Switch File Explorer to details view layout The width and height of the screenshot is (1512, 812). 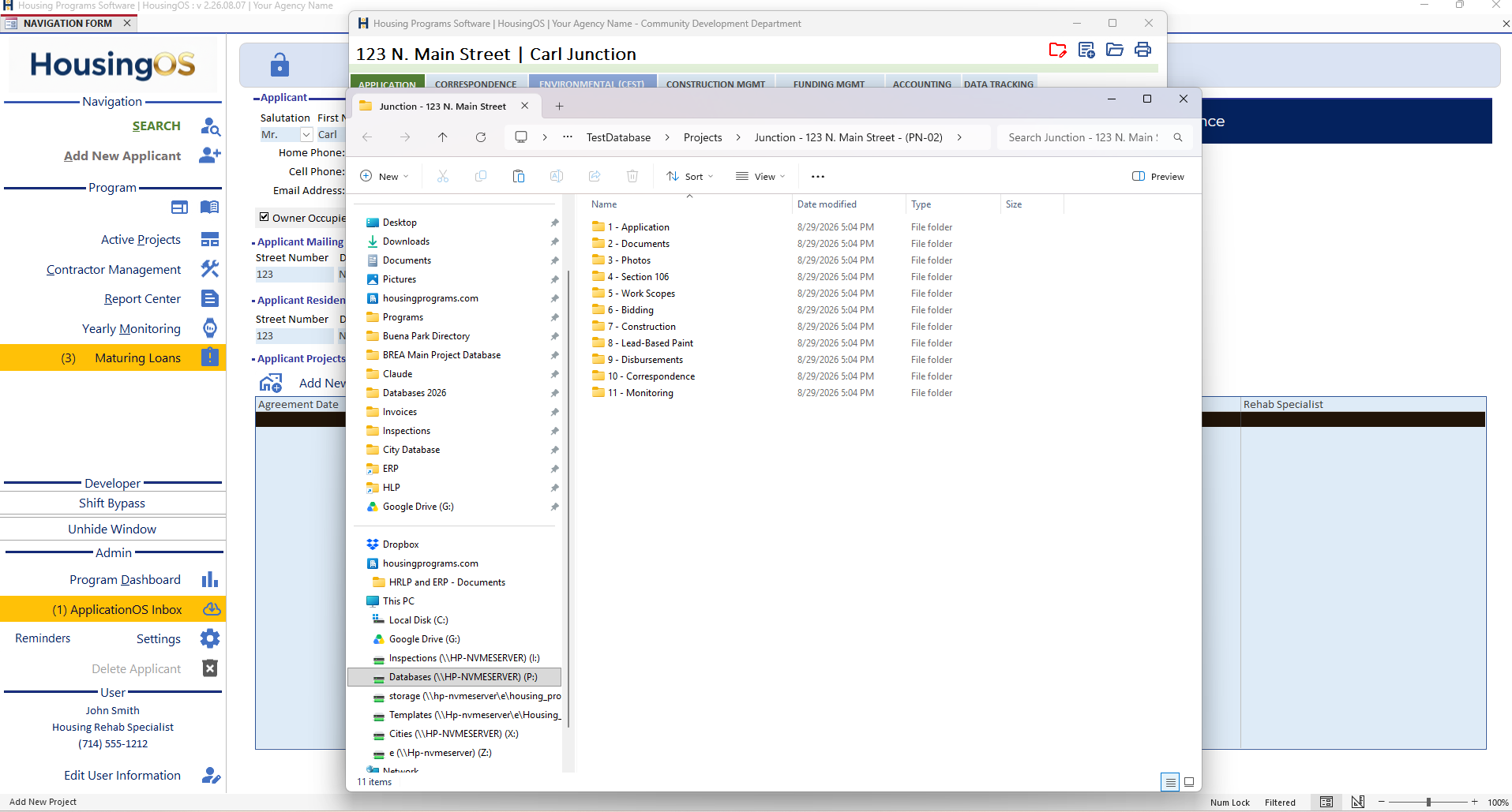1170,782
